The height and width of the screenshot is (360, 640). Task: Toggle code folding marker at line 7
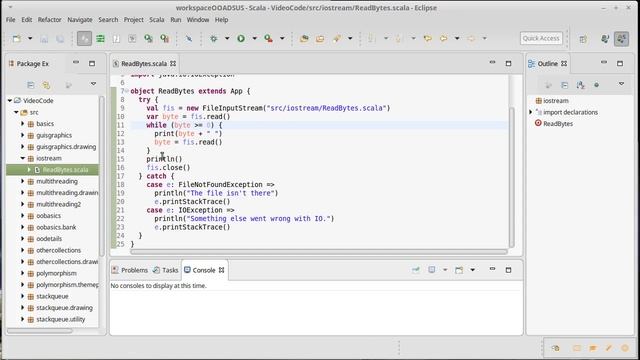click(x=127, y=91)
